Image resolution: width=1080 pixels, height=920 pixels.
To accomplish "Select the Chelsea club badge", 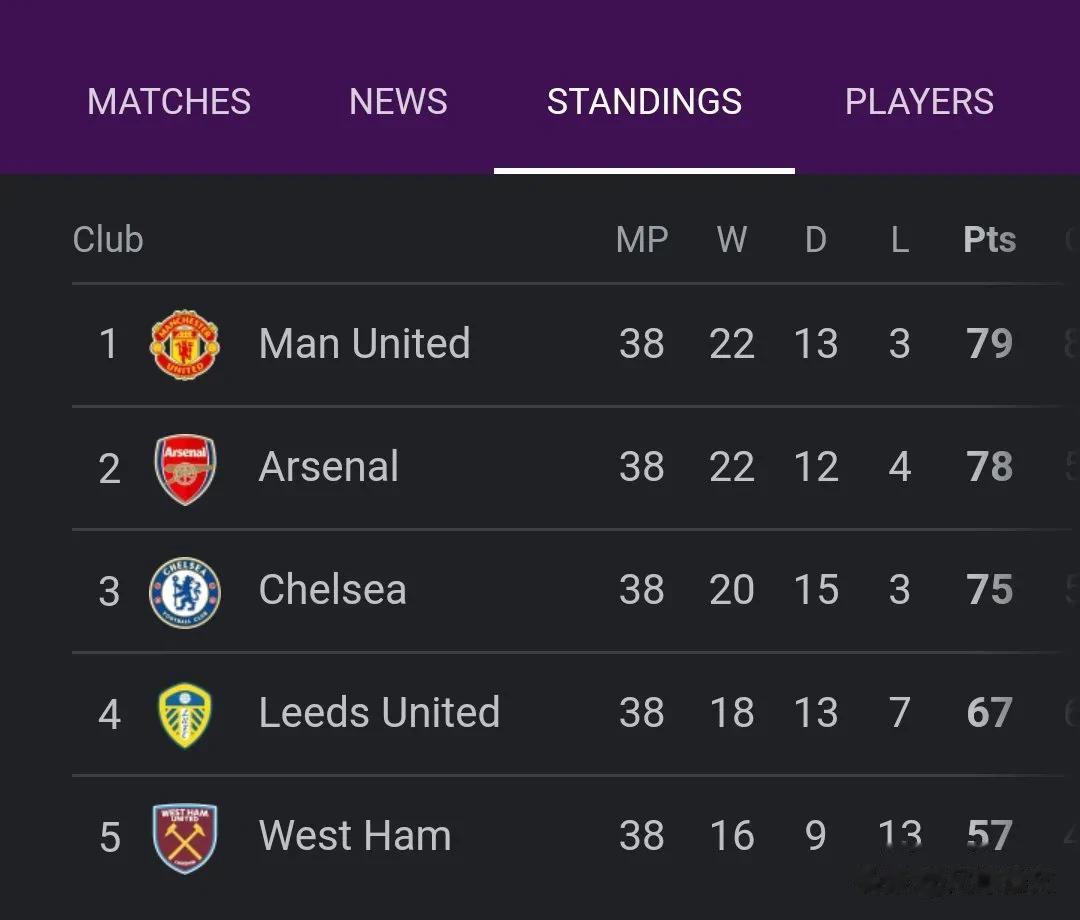I will tap(185, 592).
